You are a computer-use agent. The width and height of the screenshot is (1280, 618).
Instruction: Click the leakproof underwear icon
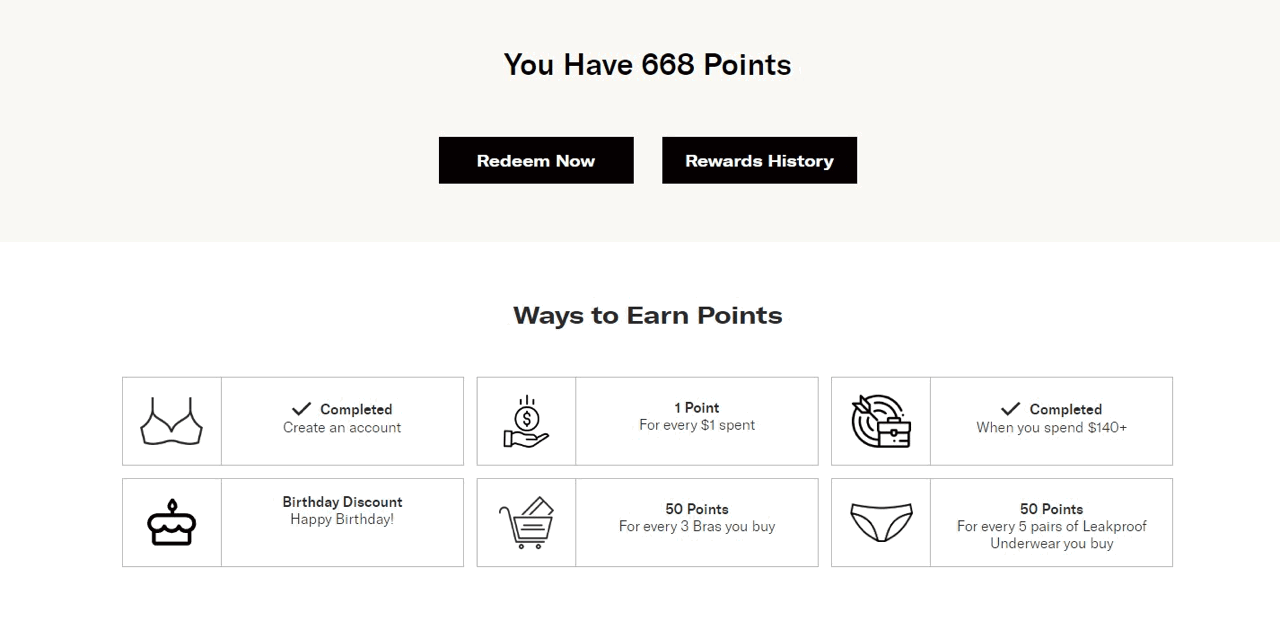880,522
